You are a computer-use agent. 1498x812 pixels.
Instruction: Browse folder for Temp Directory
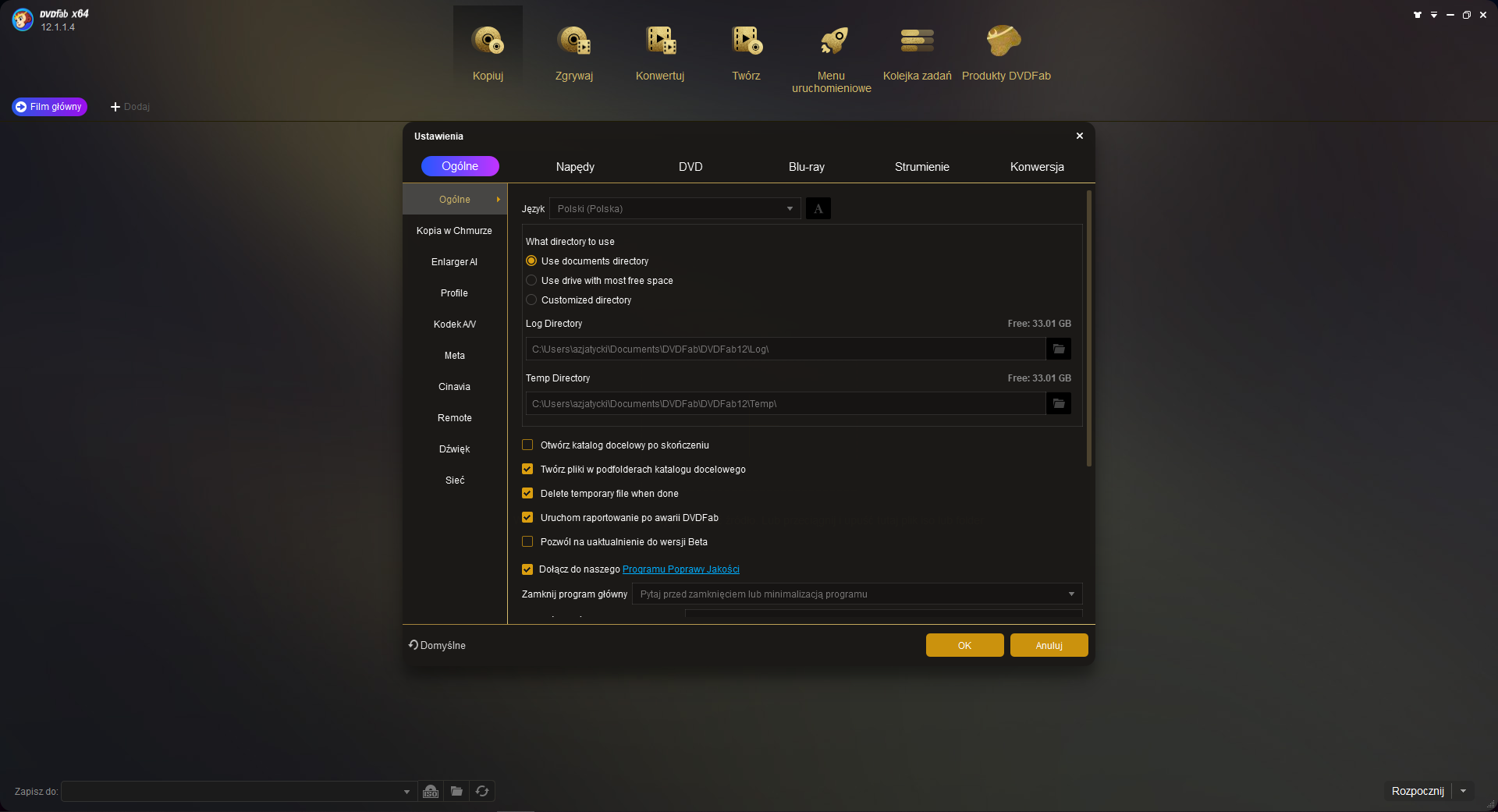(1059, 403)
